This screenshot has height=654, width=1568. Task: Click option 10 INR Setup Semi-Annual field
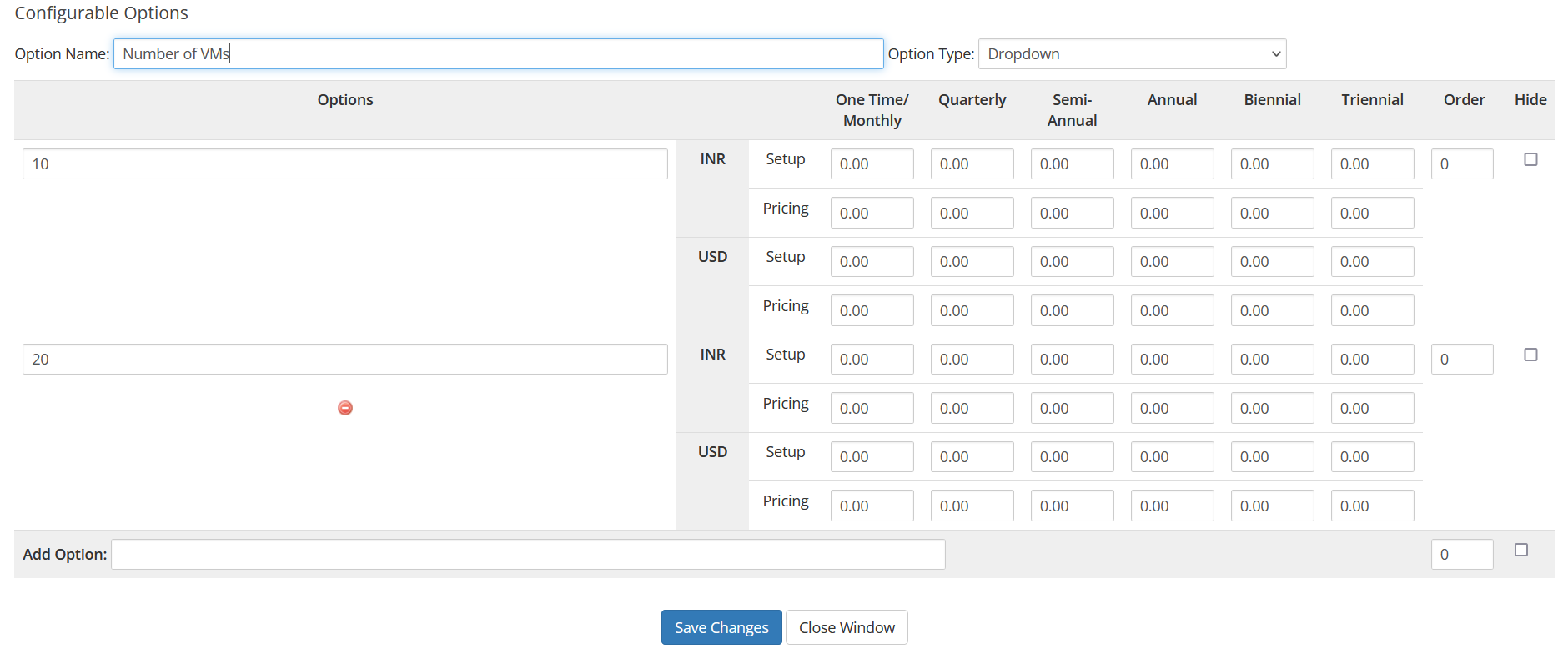[1072, 164]
